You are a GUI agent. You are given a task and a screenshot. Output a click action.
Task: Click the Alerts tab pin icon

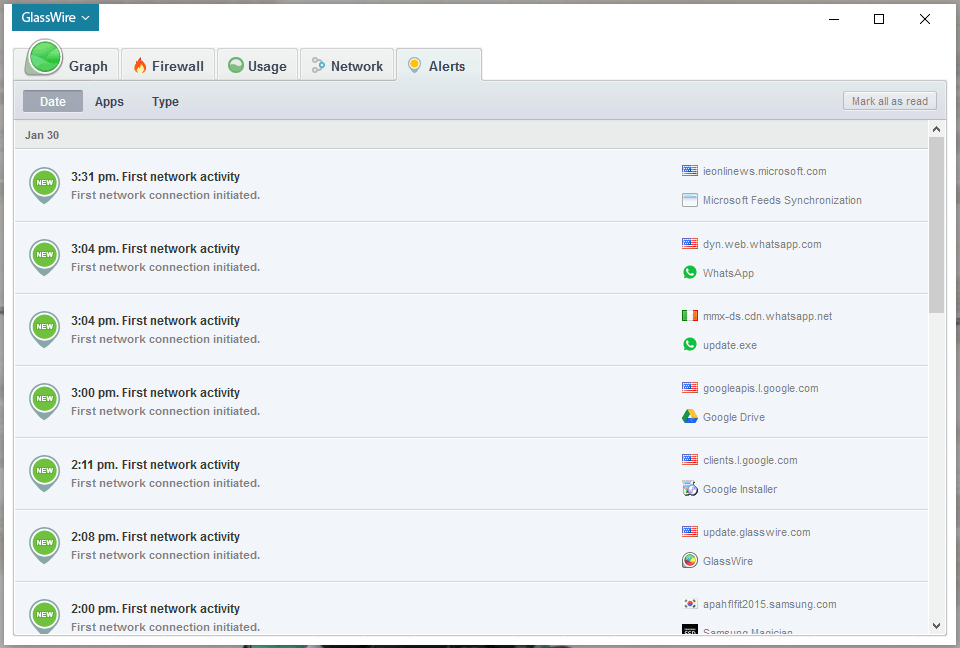414,66
